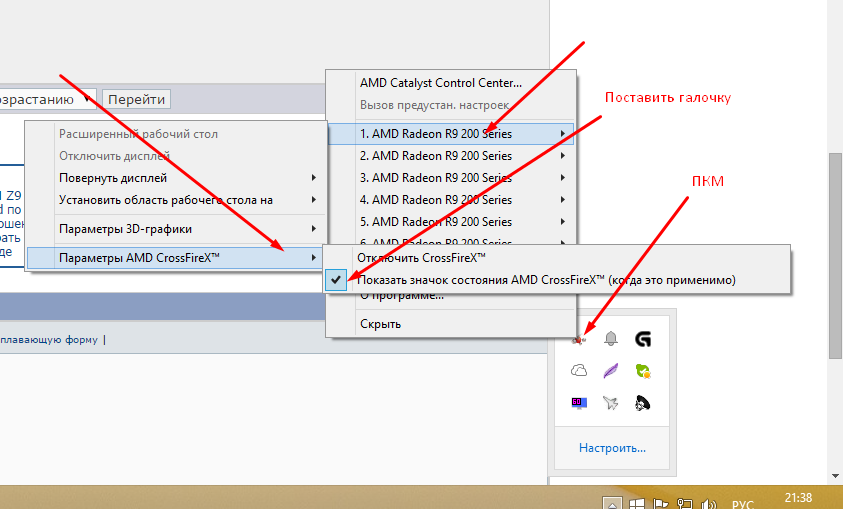Image resolution: width=843 pixels, height=509 pixels.
Task: Click the purple feather tray icon
Action: (611, 370)
